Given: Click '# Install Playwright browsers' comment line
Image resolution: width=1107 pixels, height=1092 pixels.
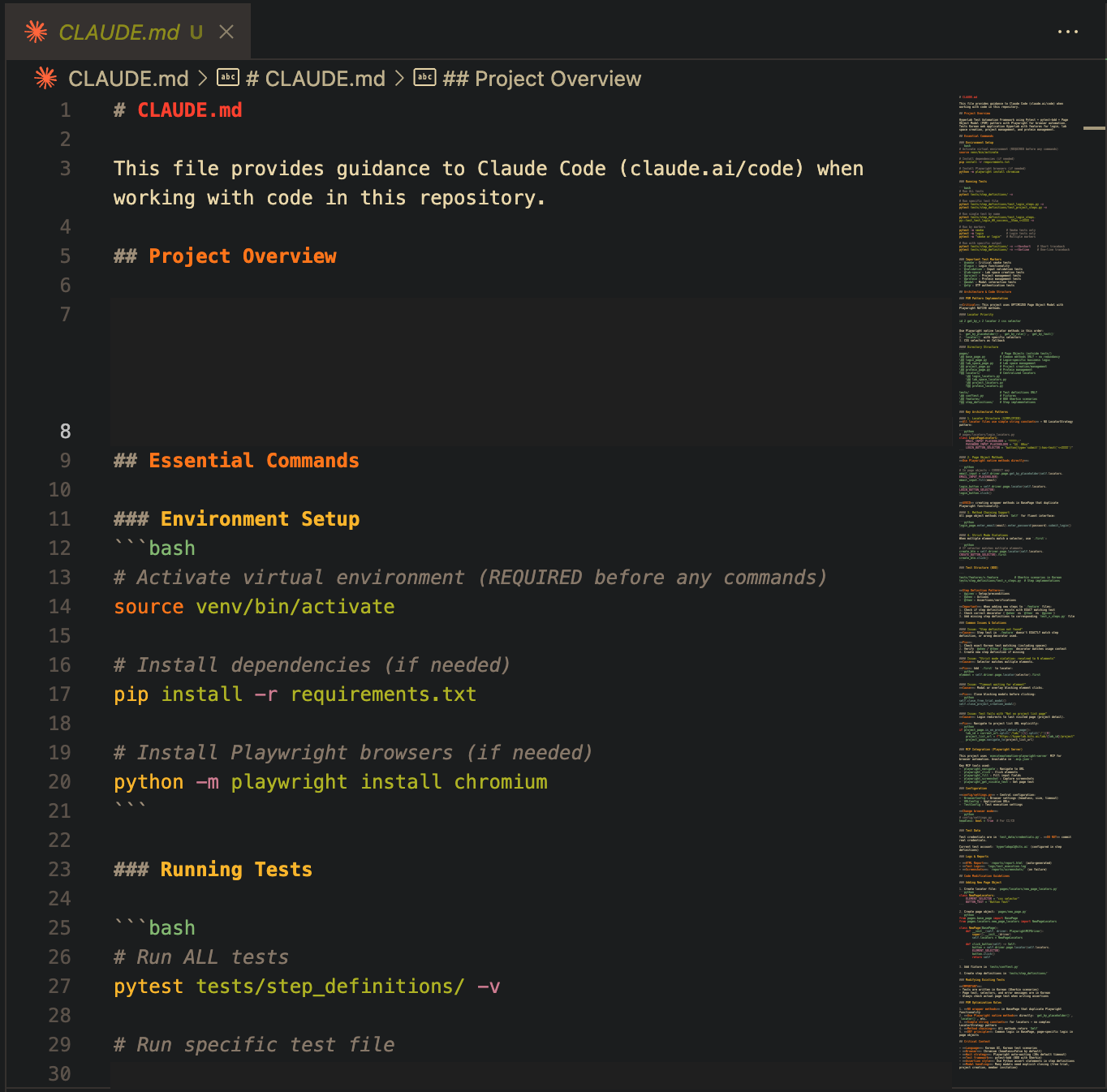Looking at the screenshot, I should (x=353, y=753).
